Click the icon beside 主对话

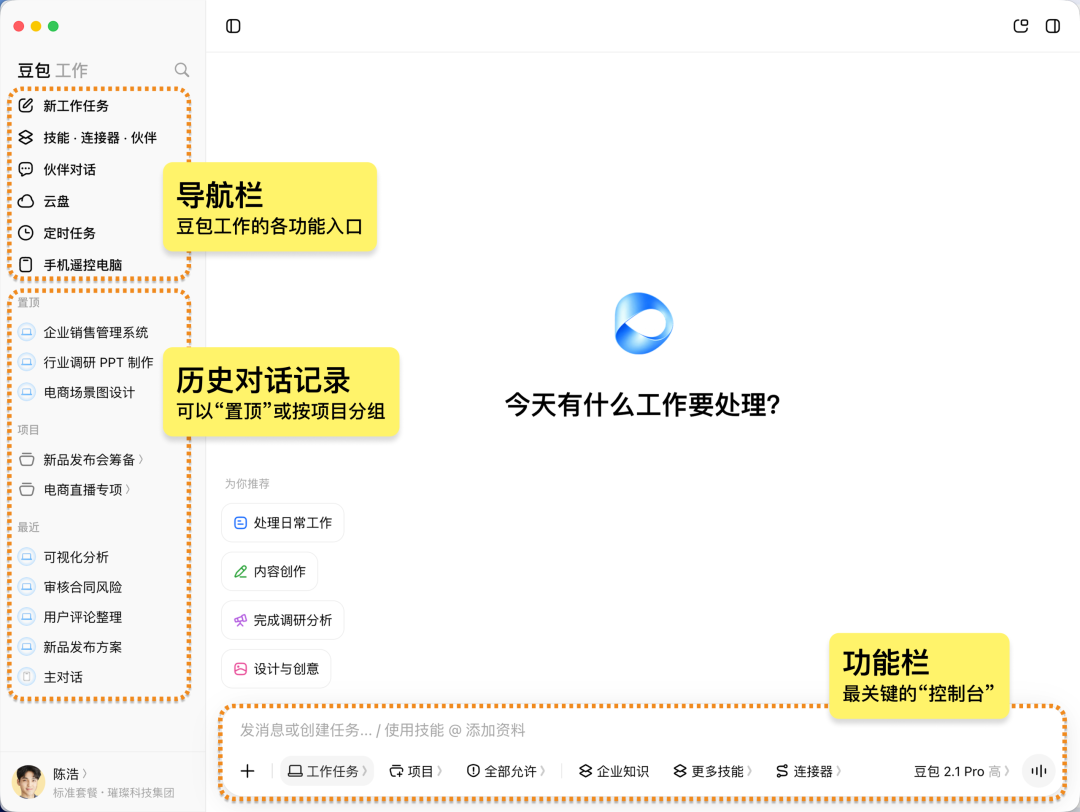pyautogui.click(x=26, y=676)
